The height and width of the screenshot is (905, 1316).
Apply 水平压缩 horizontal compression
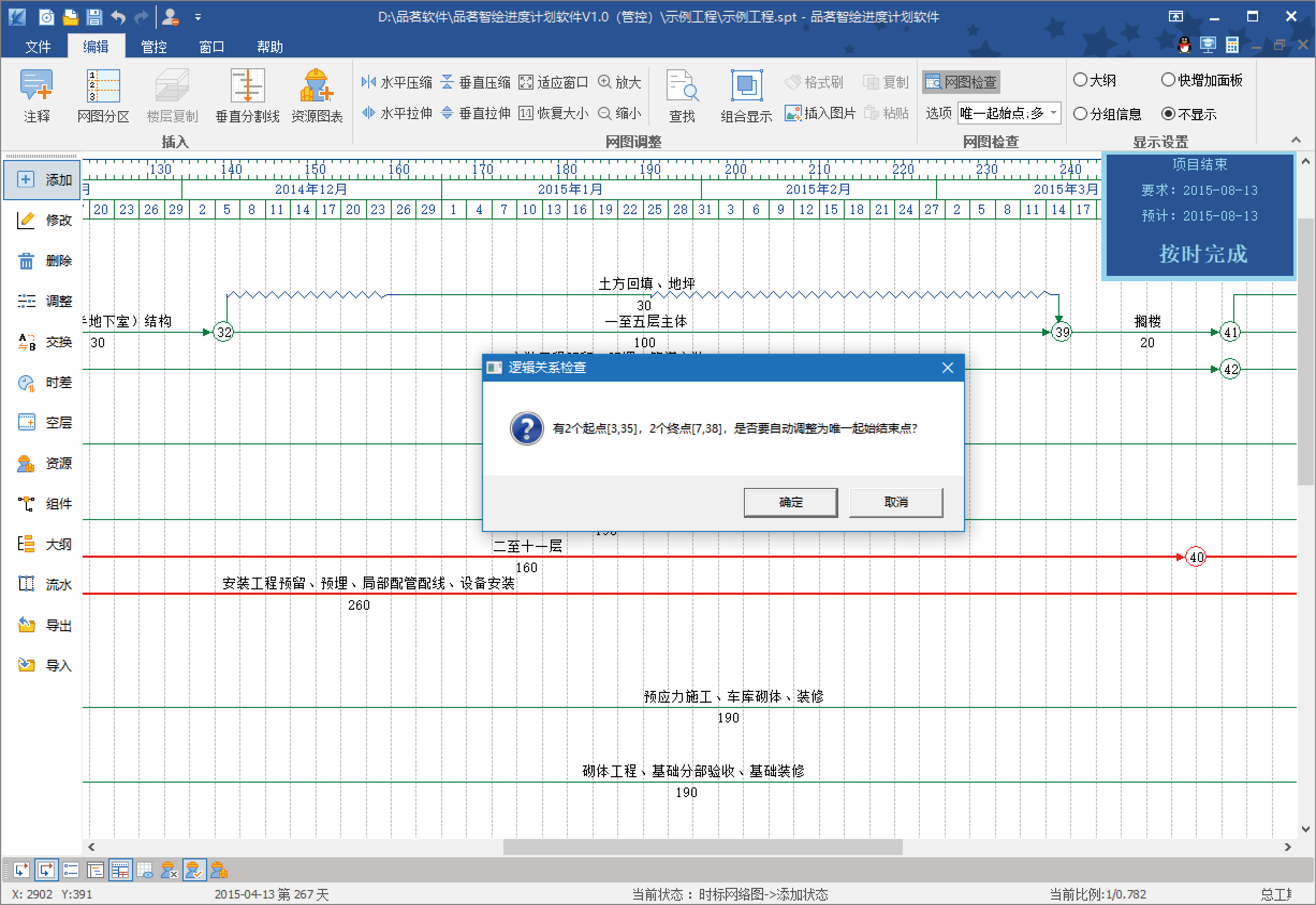[397, 82]
